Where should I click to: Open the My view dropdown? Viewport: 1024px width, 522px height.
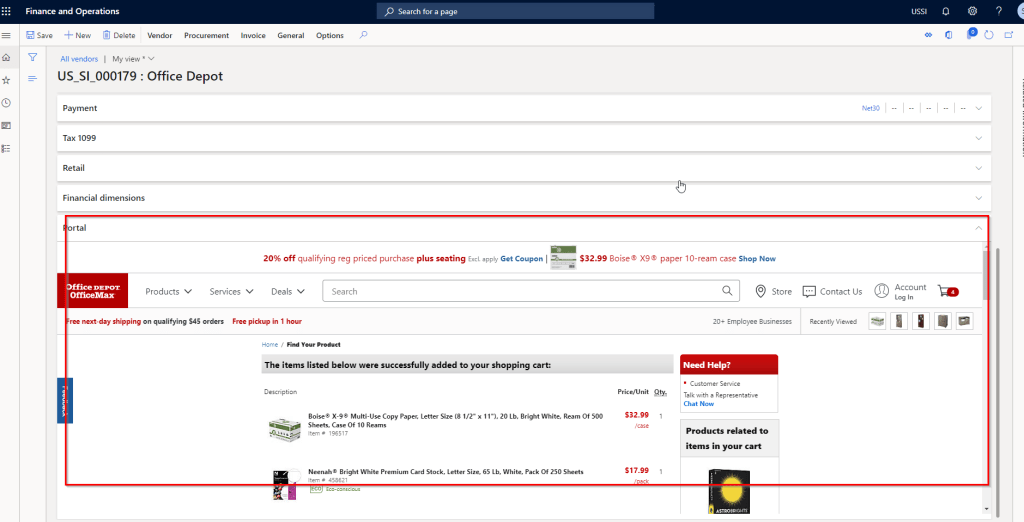(x=133, y=59)
